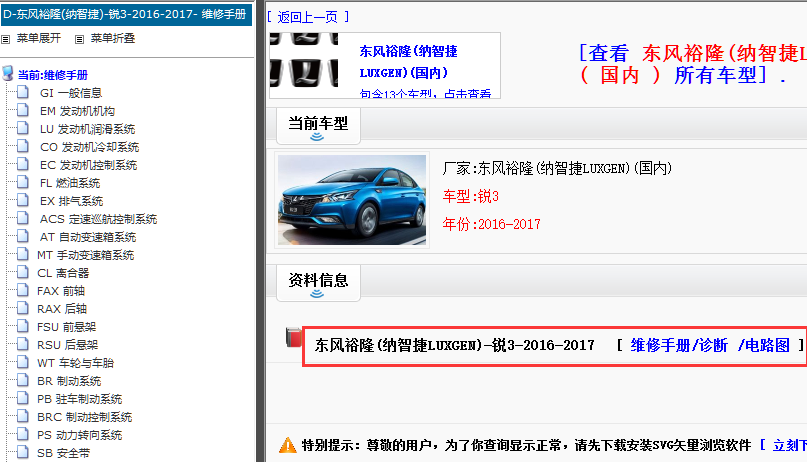Viewport: 807px width, 462px height.
Task: Open SB 安全带 section
Action: 63,453
